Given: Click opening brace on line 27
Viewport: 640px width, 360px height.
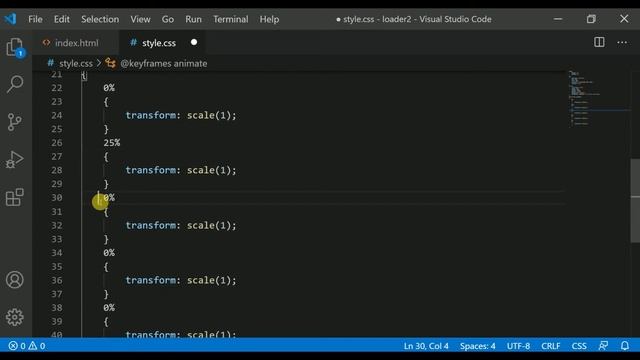Looking at the screenshot, I should pyautogui.click(x=106, y=157).
